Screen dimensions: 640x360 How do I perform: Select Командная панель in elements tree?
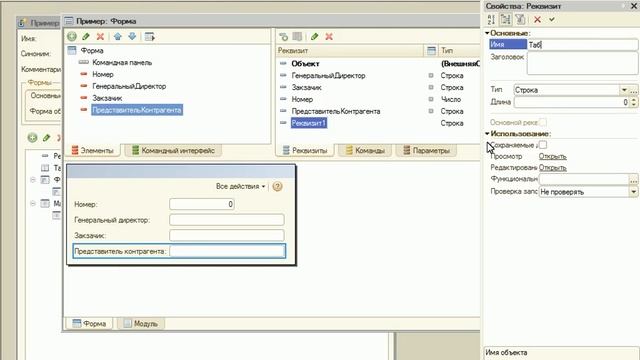click(122, 62)
